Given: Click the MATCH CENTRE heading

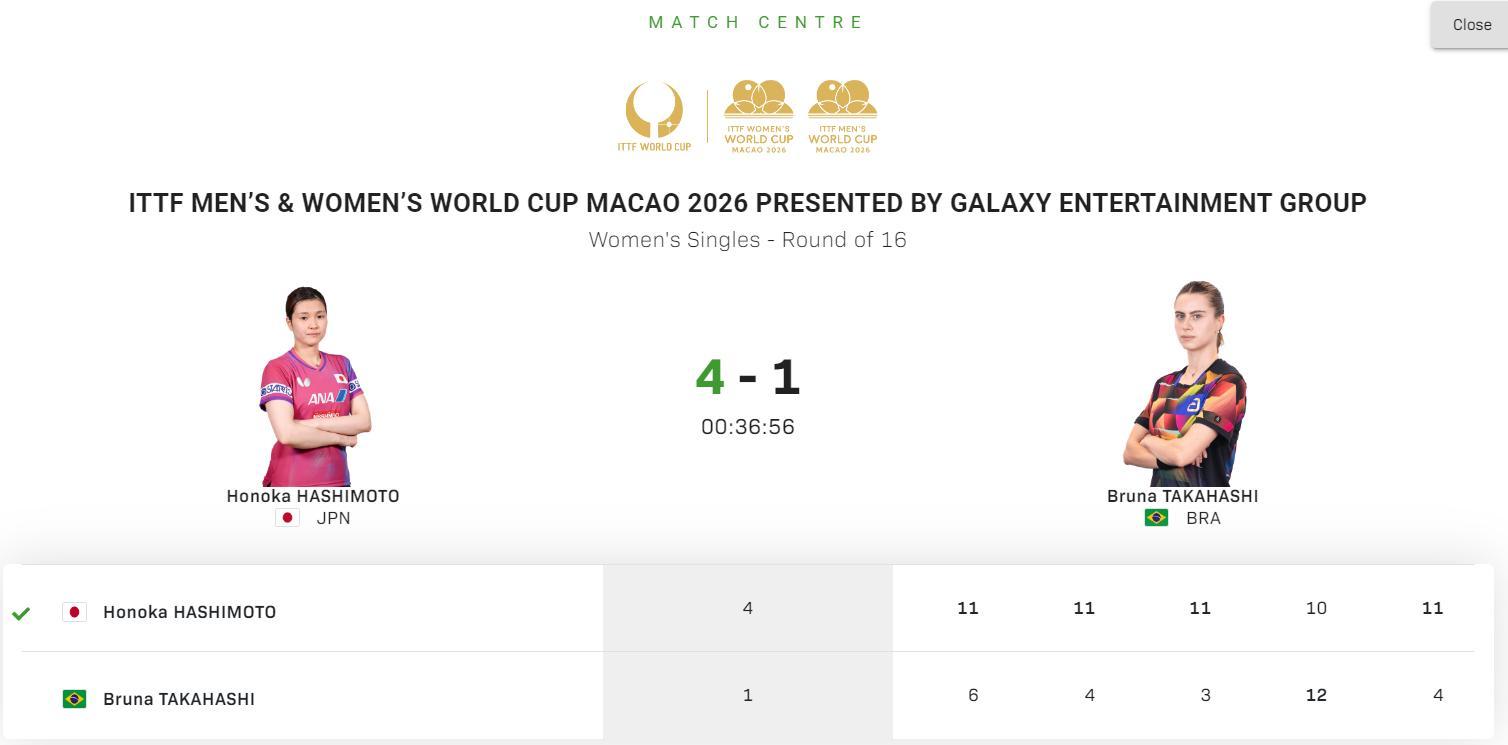Looking at the screenshot, I should tap(756, 22).
